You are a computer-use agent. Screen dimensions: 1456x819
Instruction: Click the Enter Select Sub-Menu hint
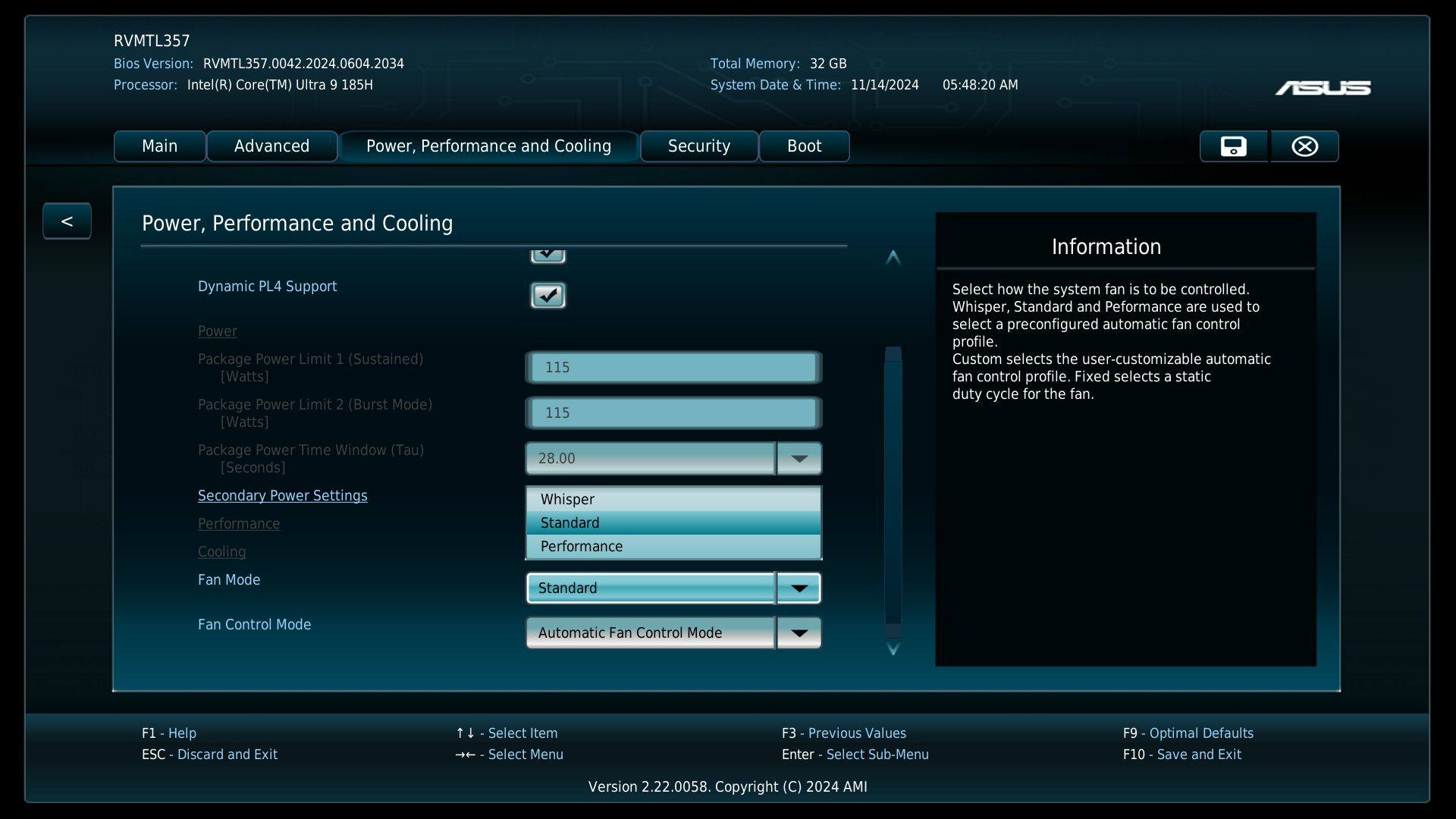tap(855, 755)
